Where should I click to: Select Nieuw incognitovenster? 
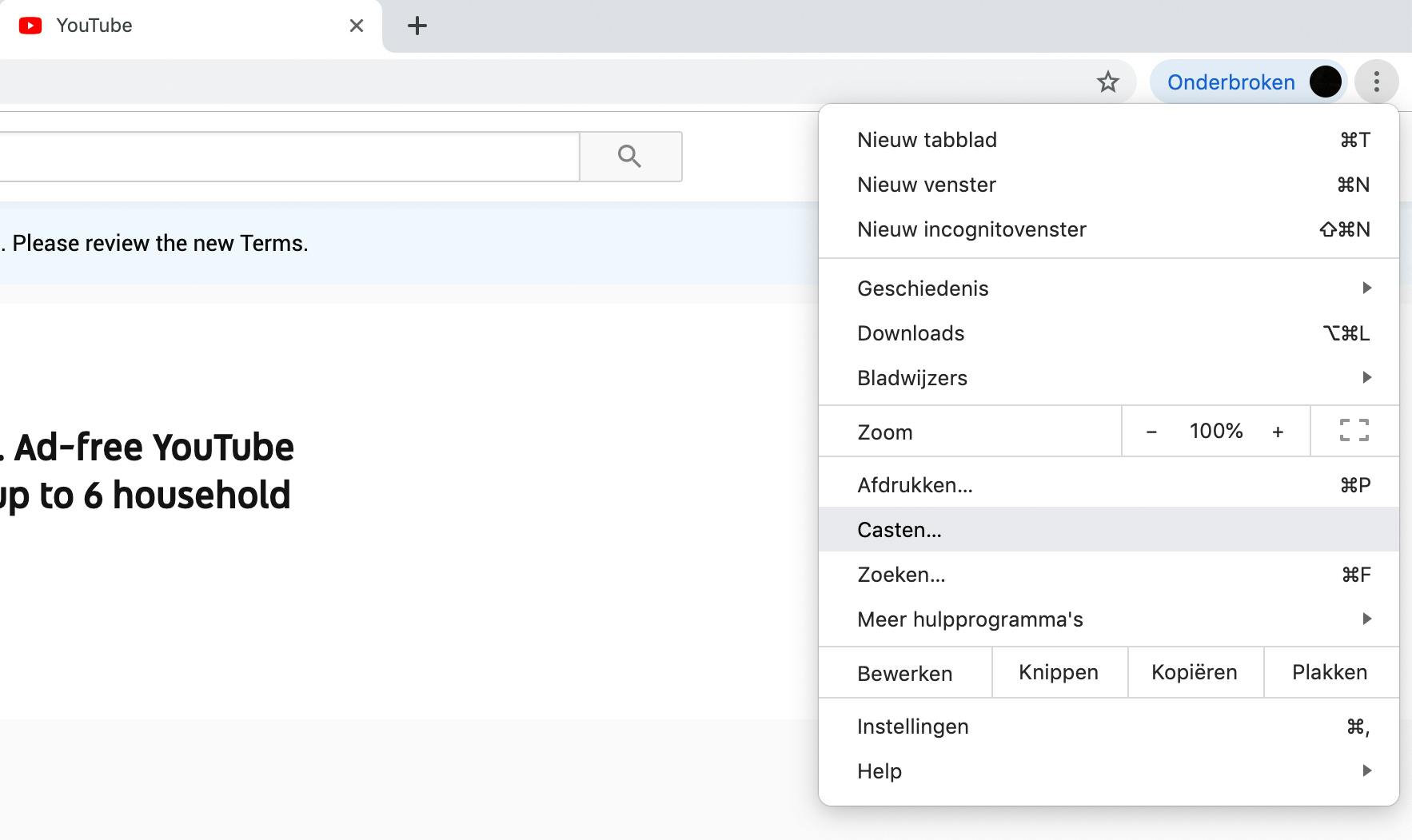[x=971, y=229]
